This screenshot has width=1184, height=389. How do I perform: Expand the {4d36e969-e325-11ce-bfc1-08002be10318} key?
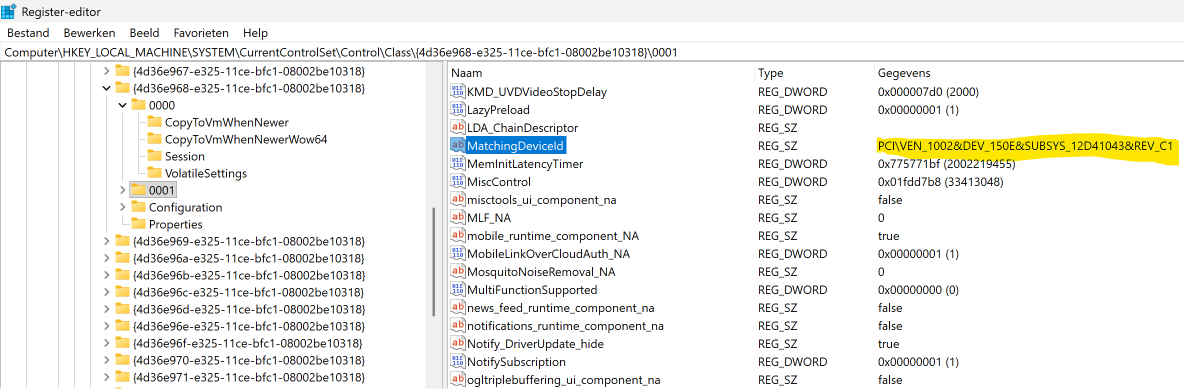(x=106, y=241)
